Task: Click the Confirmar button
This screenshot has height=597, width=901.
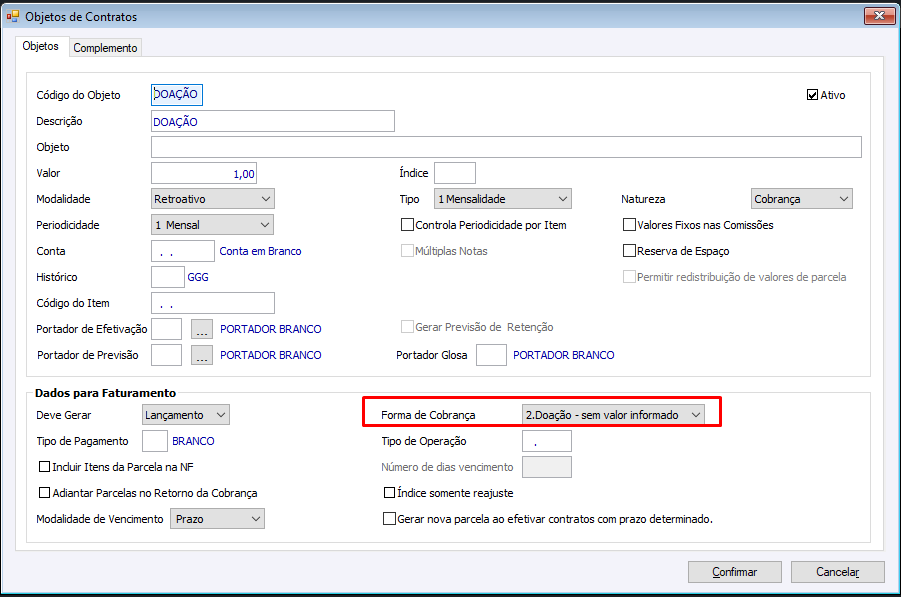Action: pos(734,572)
